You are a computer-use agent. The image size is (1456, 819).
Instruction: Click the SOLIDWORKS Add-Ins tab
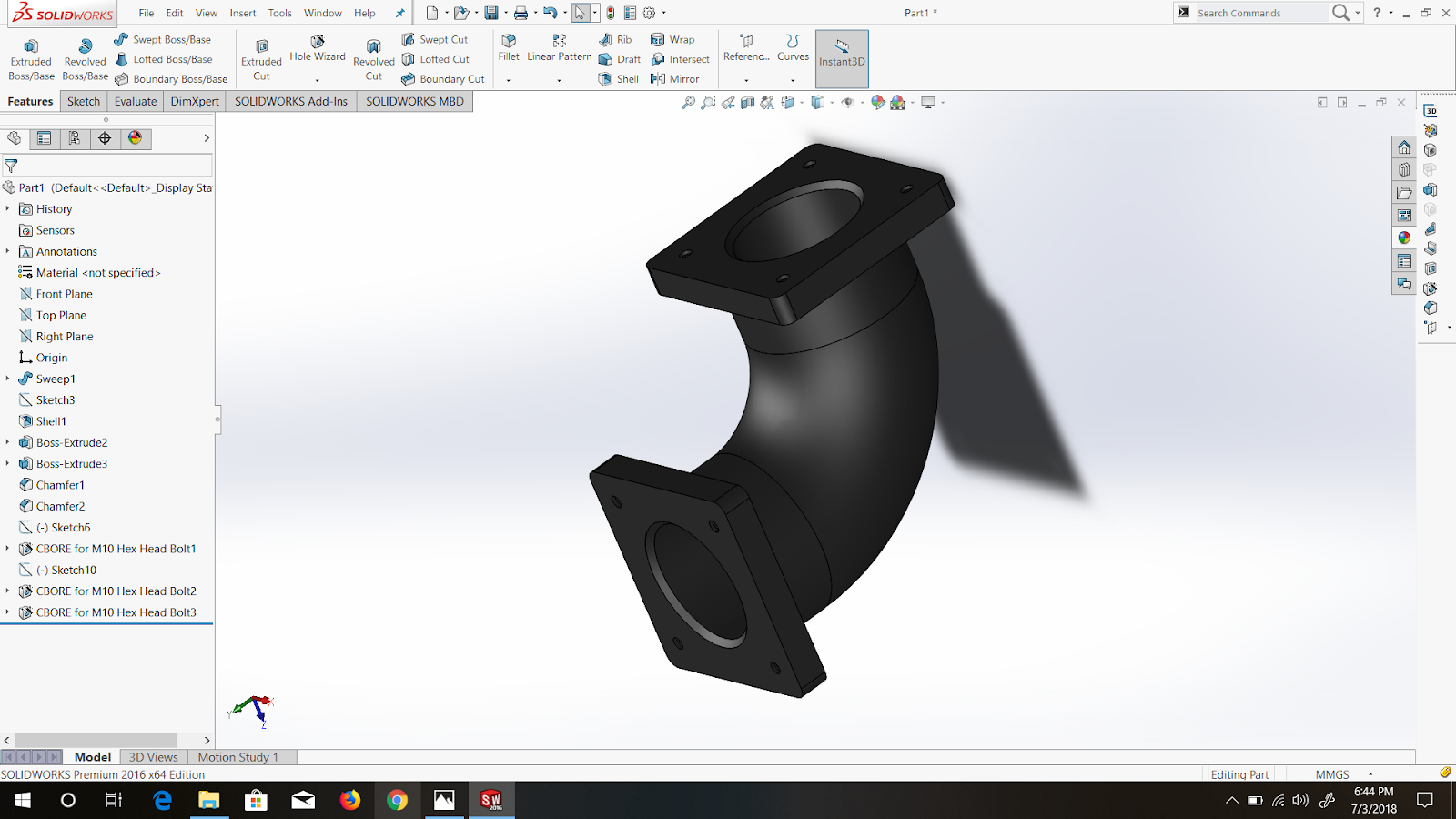point(291,101)
